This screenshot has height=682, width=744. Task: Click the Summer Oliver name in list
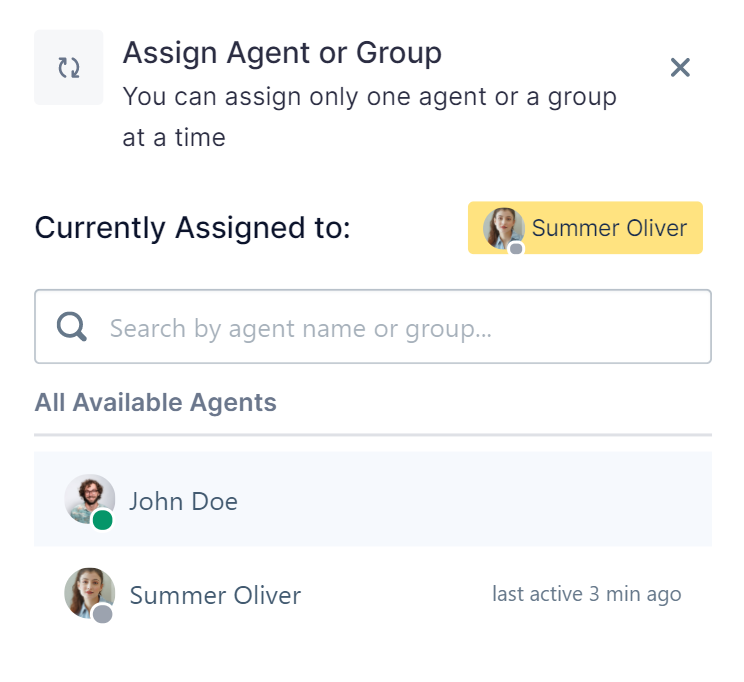215,595
